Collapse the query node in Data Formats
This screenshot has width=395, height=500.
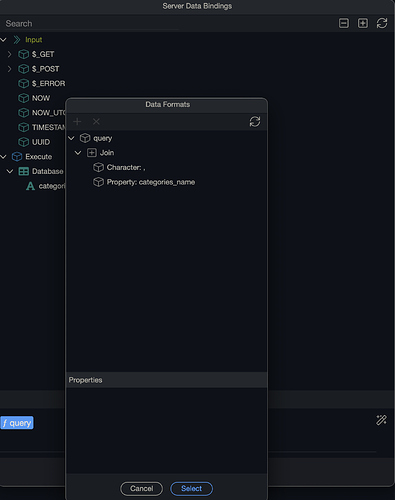71,138
